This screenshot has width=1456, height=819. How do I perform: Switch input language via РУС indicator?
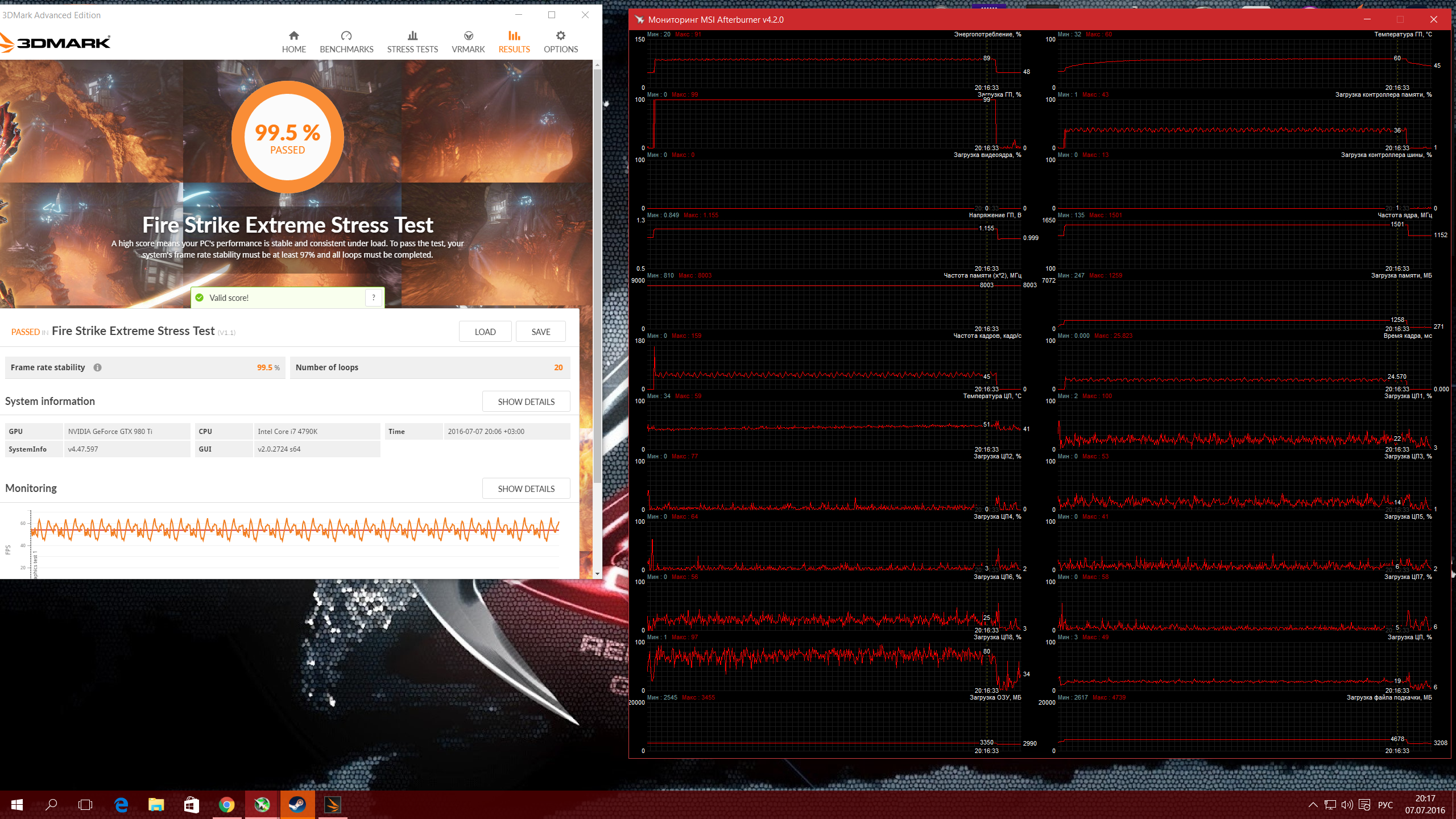coord(1385,804)
